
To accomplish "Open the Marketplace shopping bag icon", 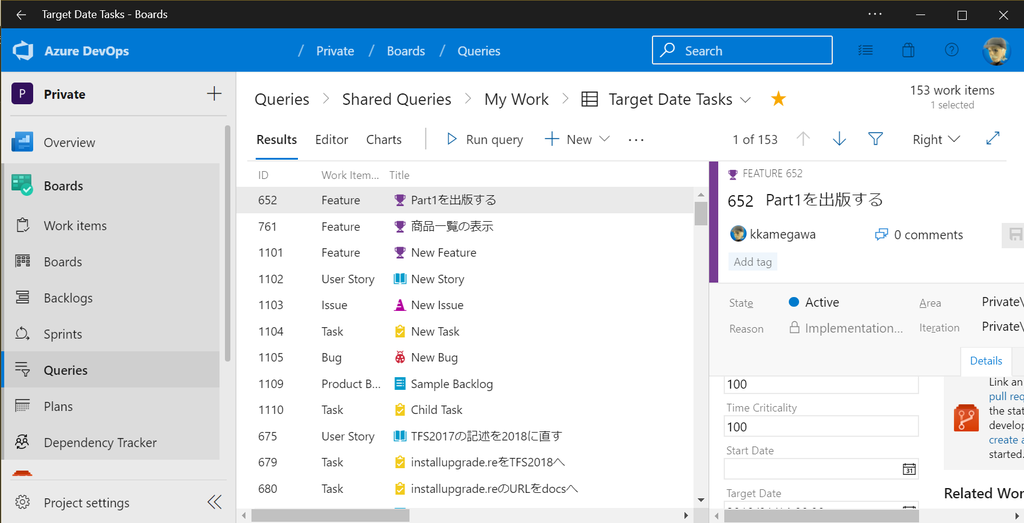I will (908, 50).
